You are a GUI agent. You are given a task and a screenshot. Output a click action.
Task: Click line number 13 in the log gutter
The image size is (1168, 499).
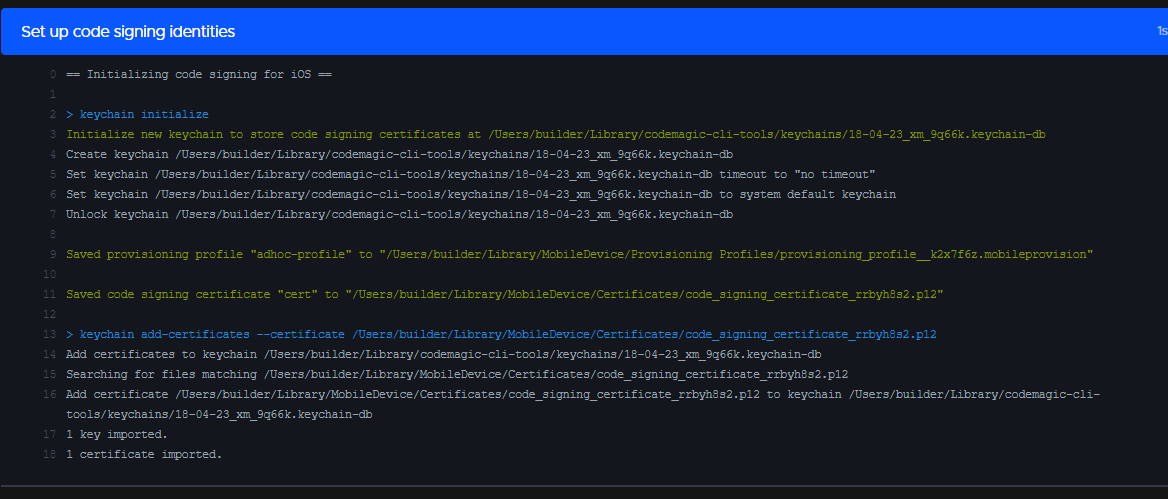tap(50, 335)
